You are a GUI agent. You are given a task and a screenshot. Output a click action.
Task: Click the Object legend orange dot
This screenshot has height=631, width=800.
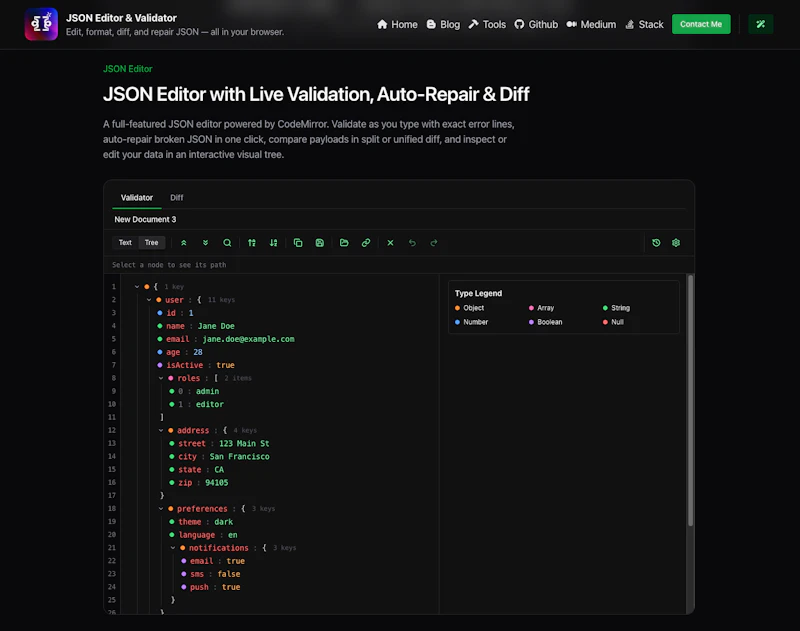coord(457,308)
